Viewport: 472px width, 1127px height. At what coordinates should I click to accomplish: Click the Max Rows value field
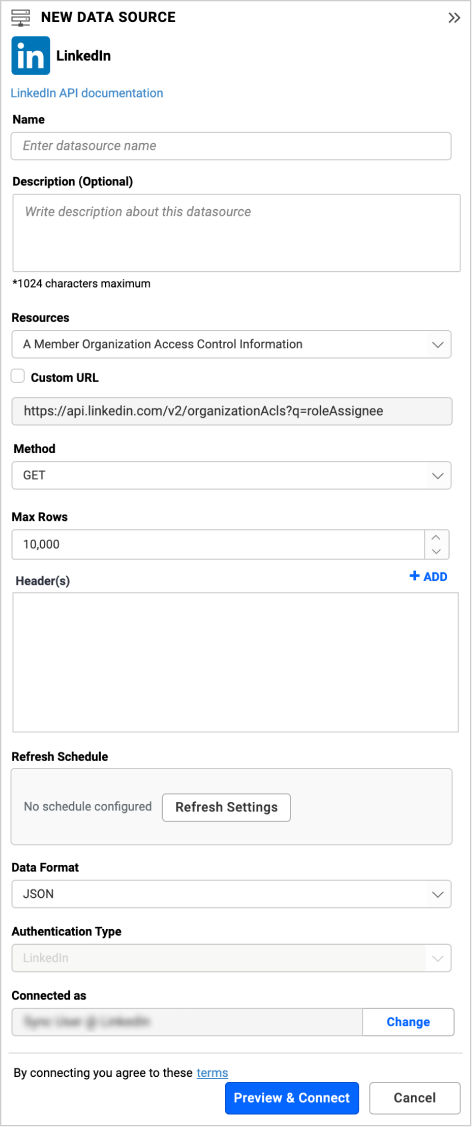point(219,544)
